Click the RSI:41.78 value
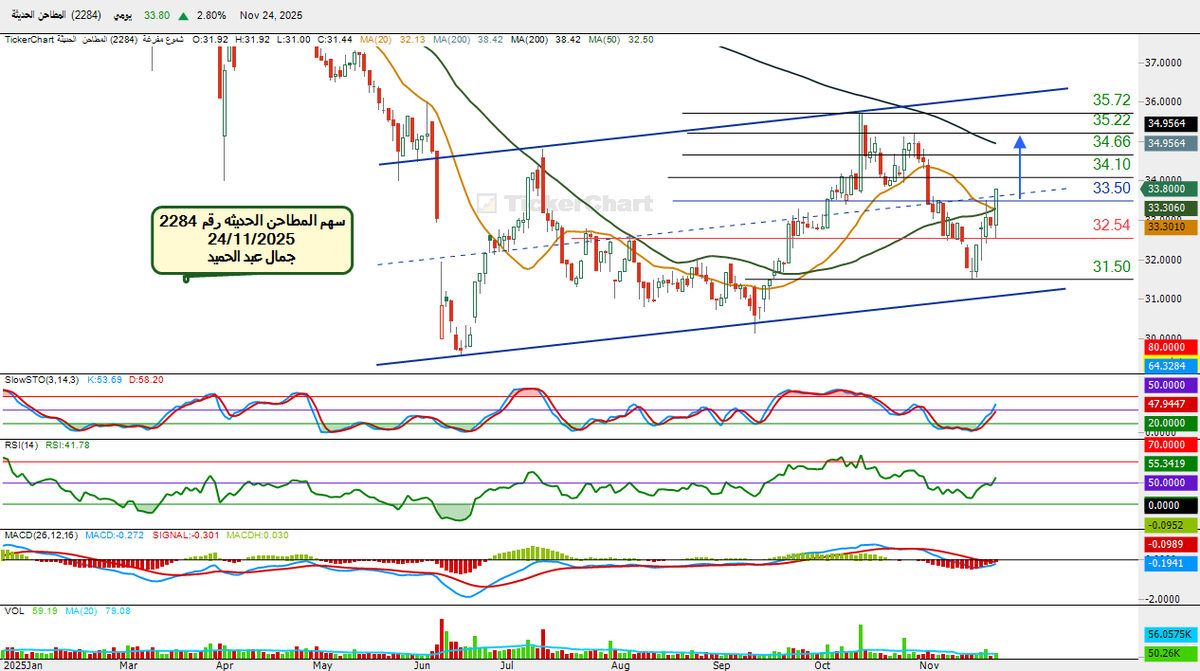This screenshot has width=1200, height=671. (x=69, y=445)
